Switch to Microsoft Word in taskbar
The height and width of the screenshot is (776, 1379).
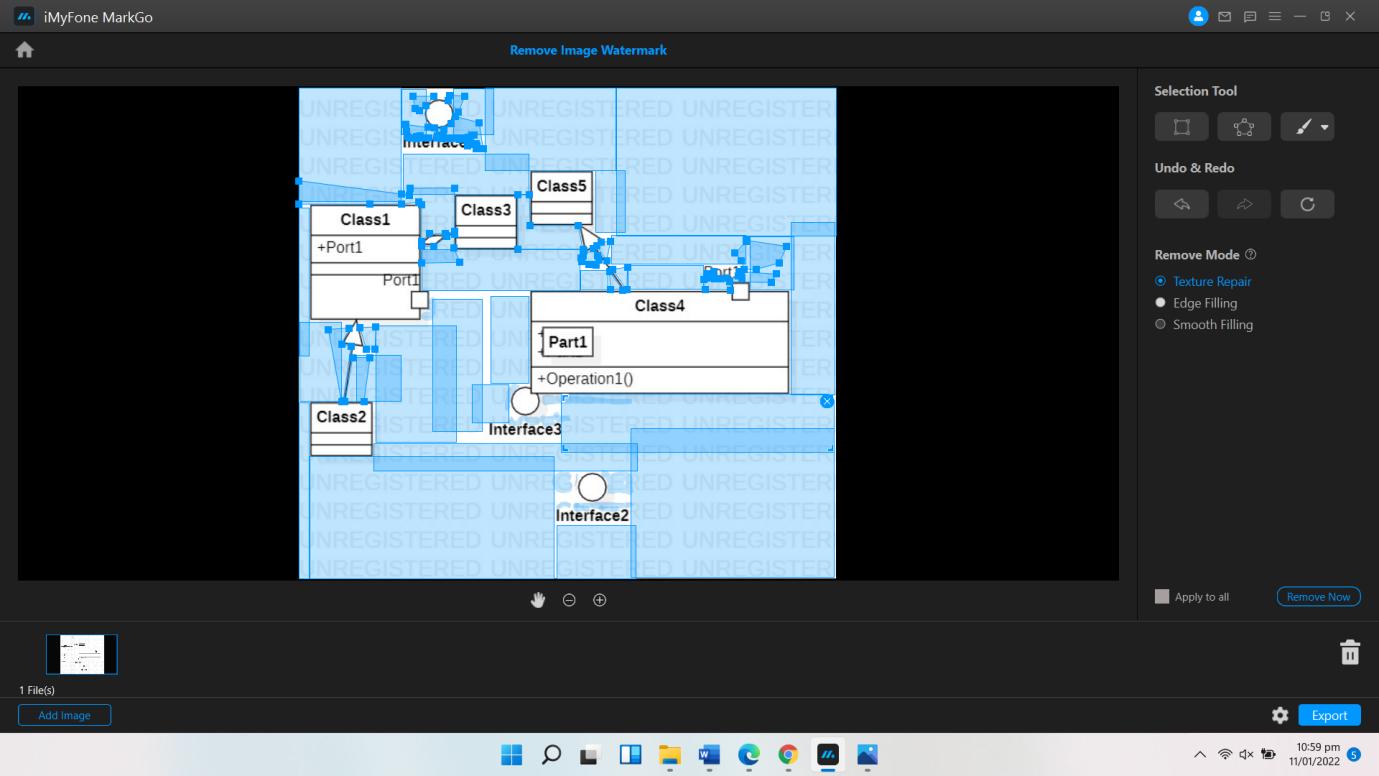point(709,755)
